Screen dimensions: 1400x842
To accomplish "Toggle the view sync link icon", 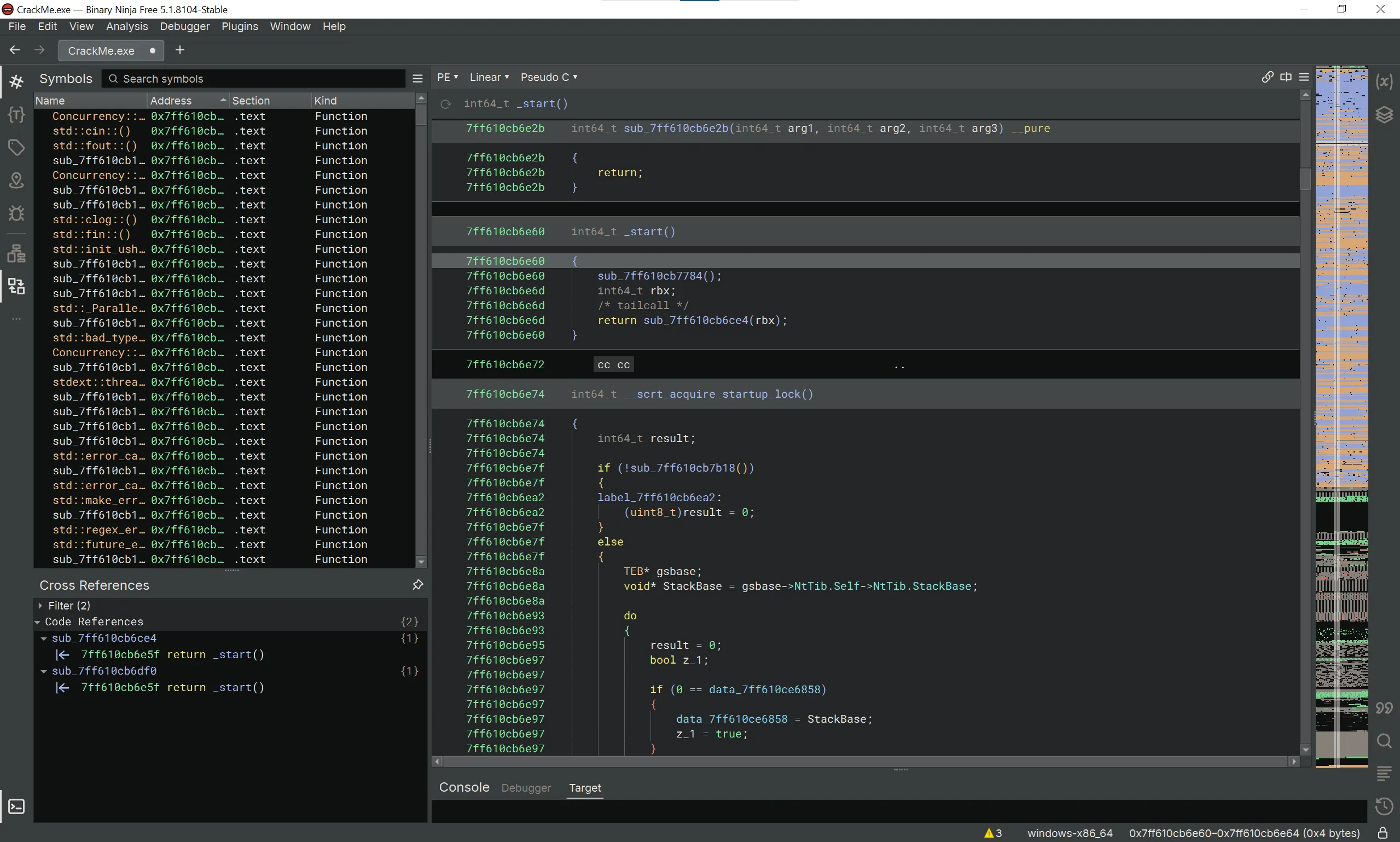I will (x=1267, y=77).
